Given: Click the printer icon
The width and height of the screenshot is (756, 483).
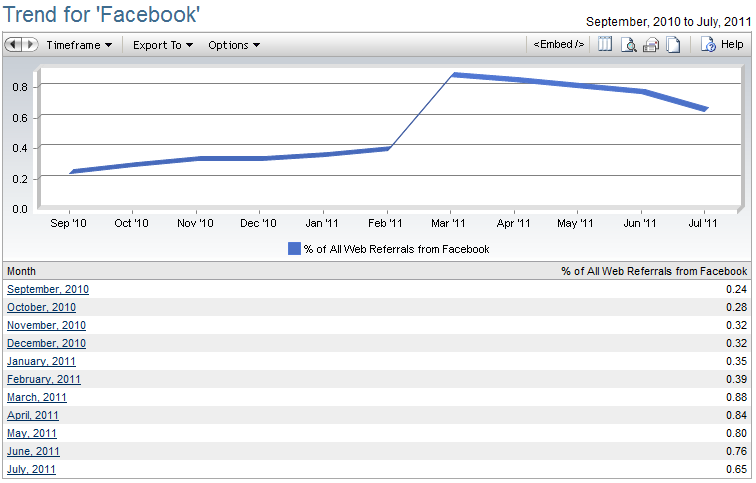Looking at the screenshot, I should pos(651,45).
